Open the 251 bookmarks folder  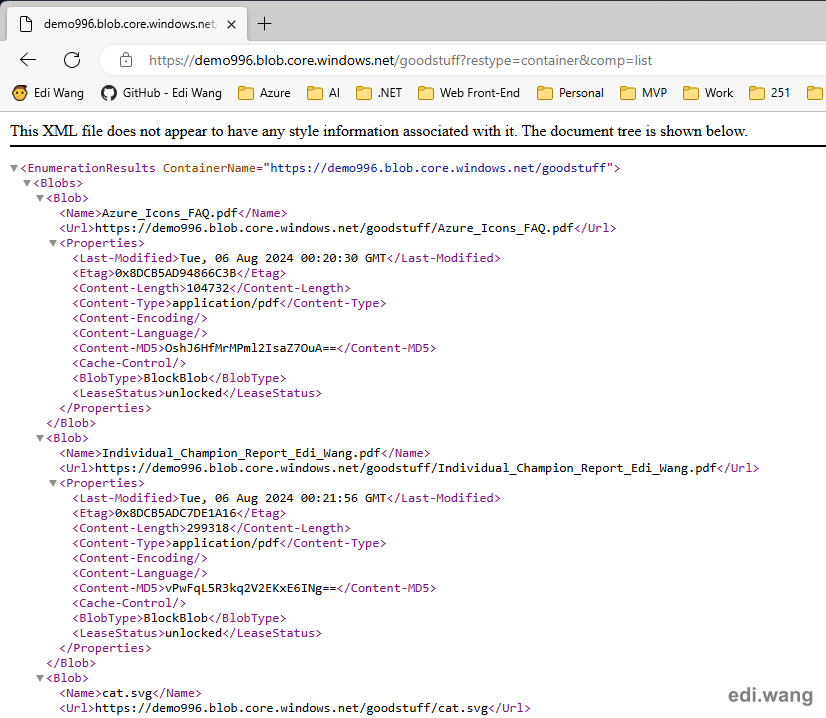[770, 93]
